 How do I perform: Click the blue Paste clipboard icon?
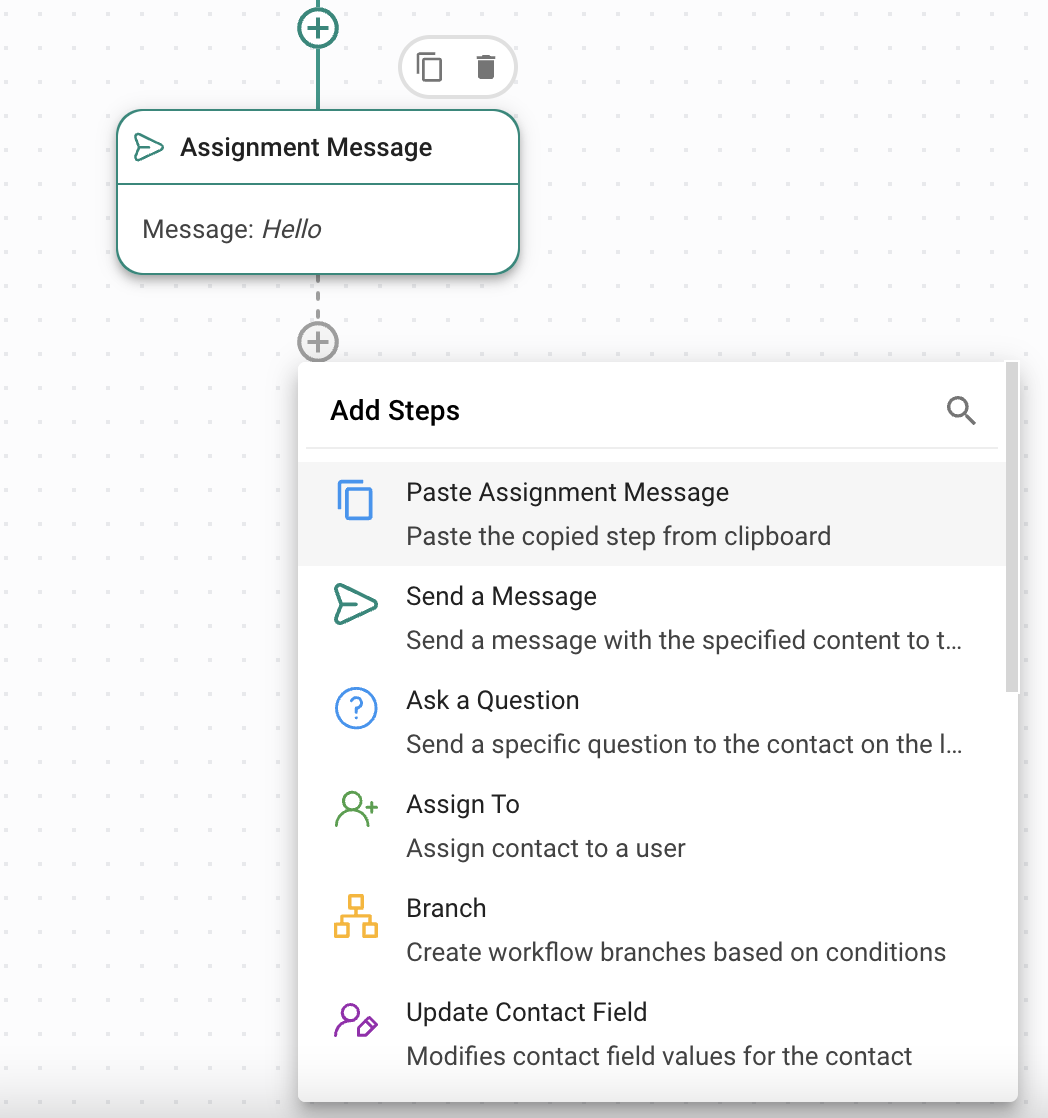[x=355, y=500]
